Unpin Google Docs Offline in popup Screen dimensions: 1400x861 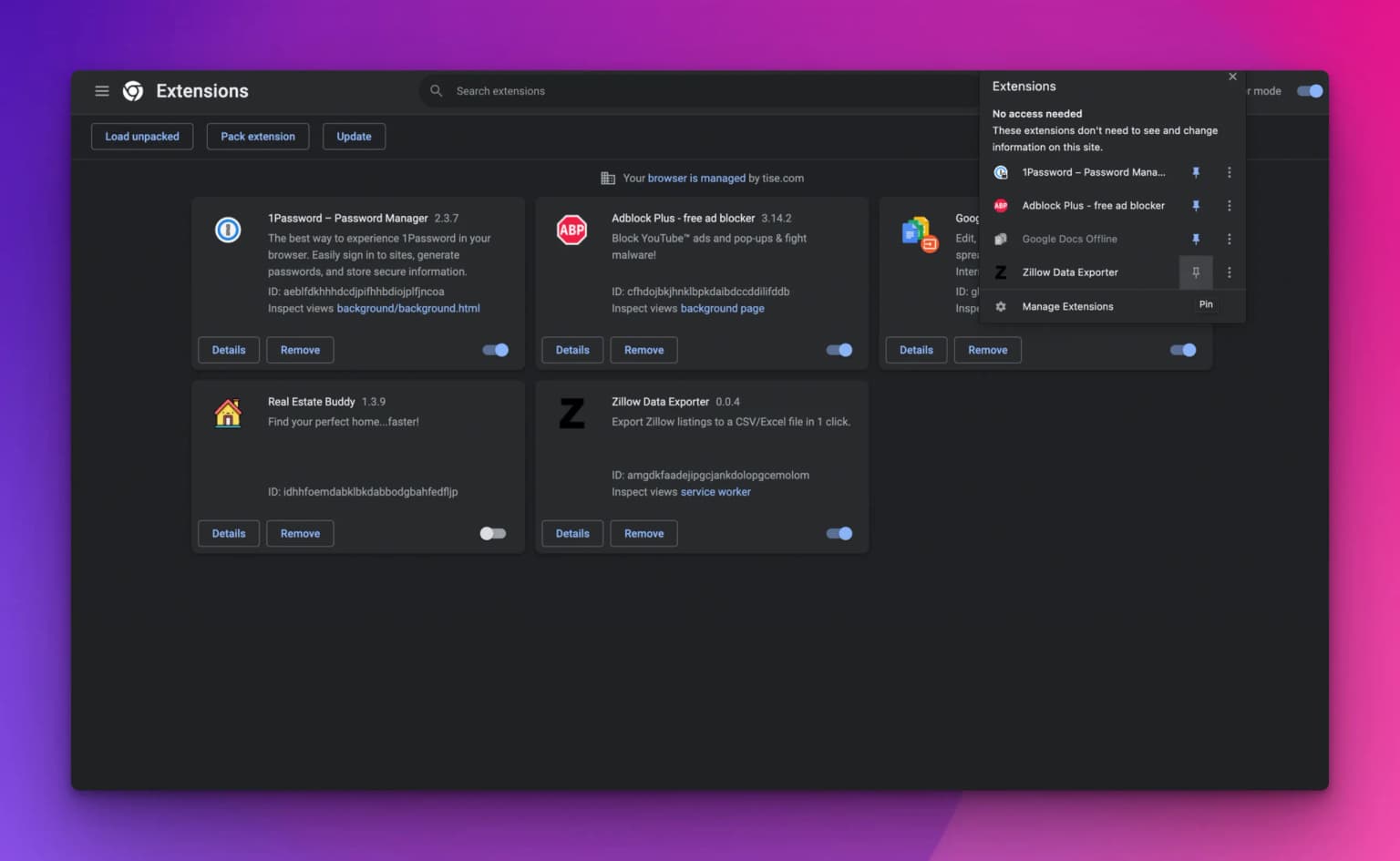click(x=1196, y=239)
